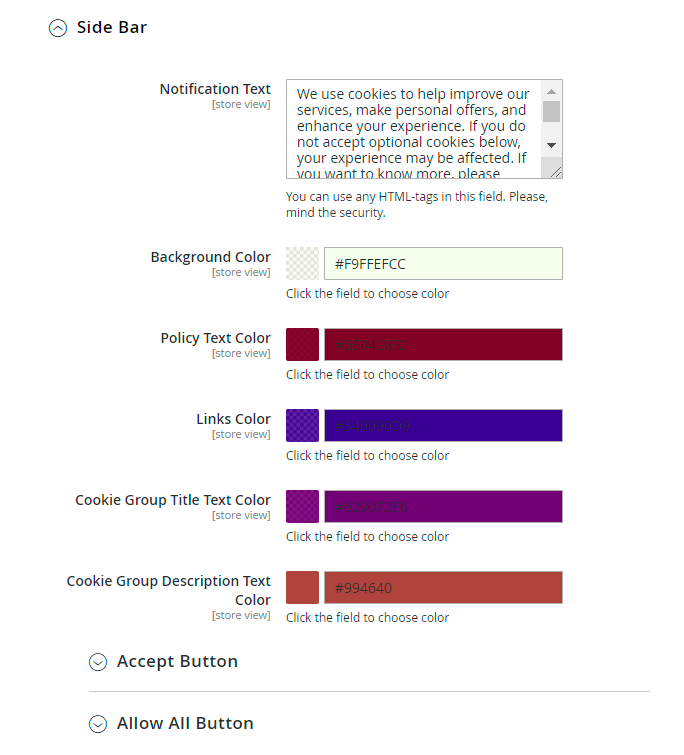Click the Links Color purple swatch
Image resolution: width=684 pixels, height=755 pixels.
point(302,426)
